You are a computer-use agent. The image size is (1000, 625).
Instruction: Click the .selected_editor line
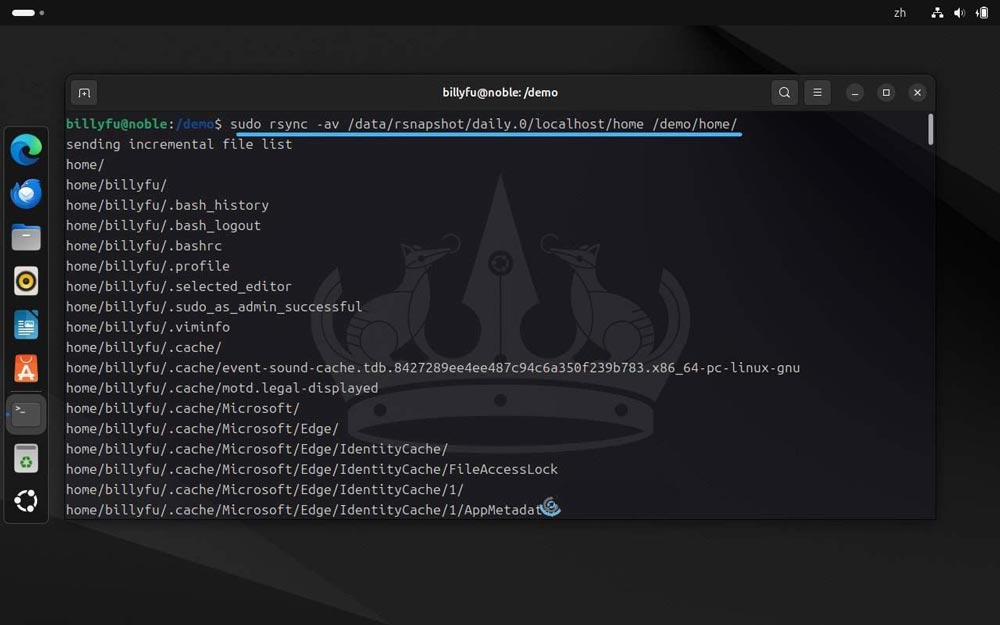179,286
